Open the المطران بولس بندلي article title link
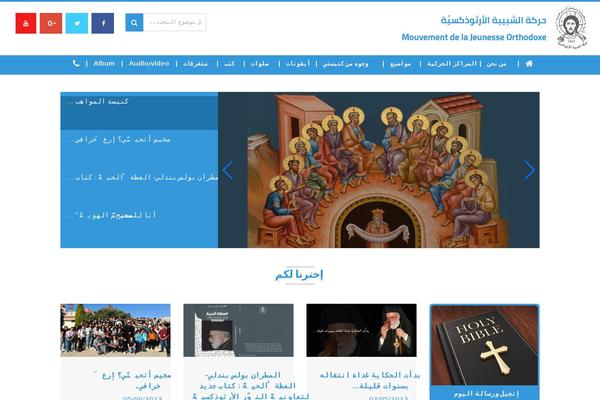This screenshot has height=400, width=600. pos(250,385)
